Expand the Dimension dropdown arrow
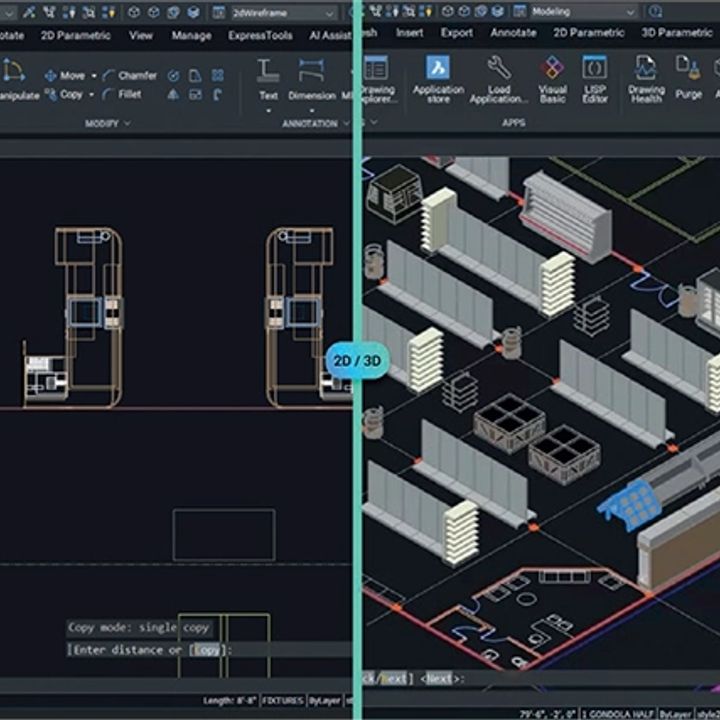Image resolution: width=720 pixels, height=720 pixels. (312, 111)
